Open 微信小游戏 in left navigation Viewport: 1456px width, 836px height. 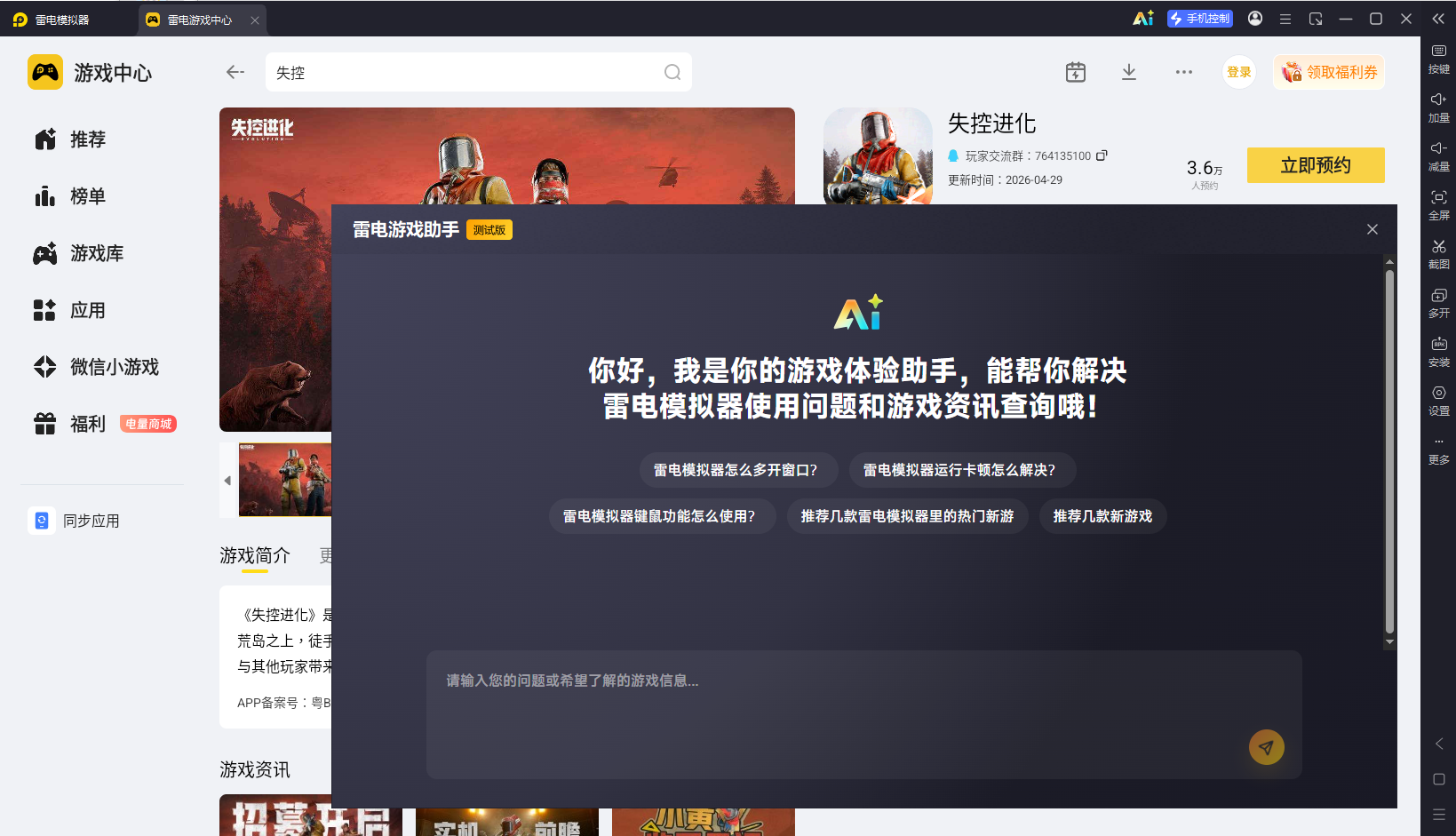coord(96,367)
